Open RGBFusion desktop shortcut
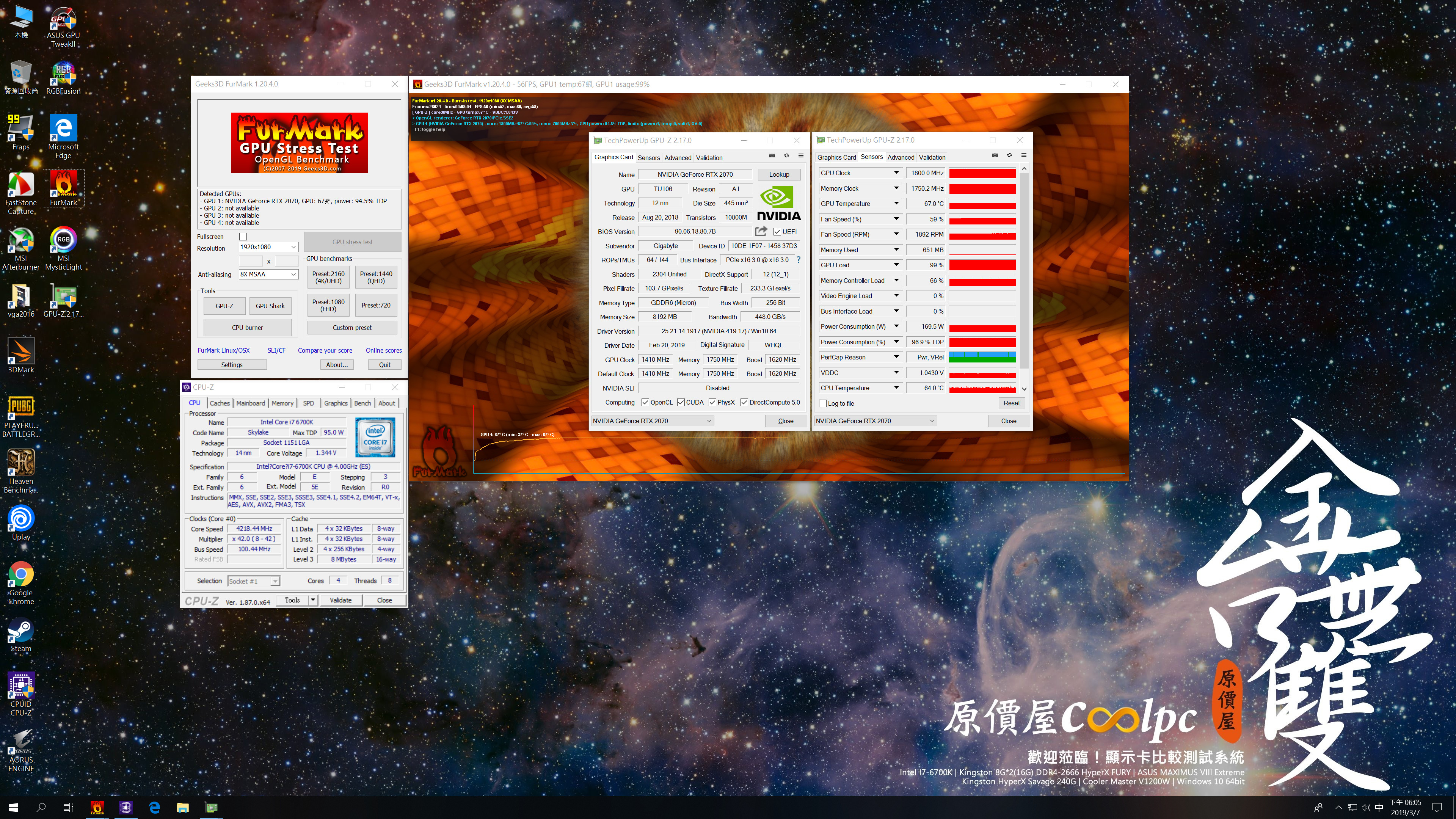Viewport: 1456px width, 819px height. (63, 78)
